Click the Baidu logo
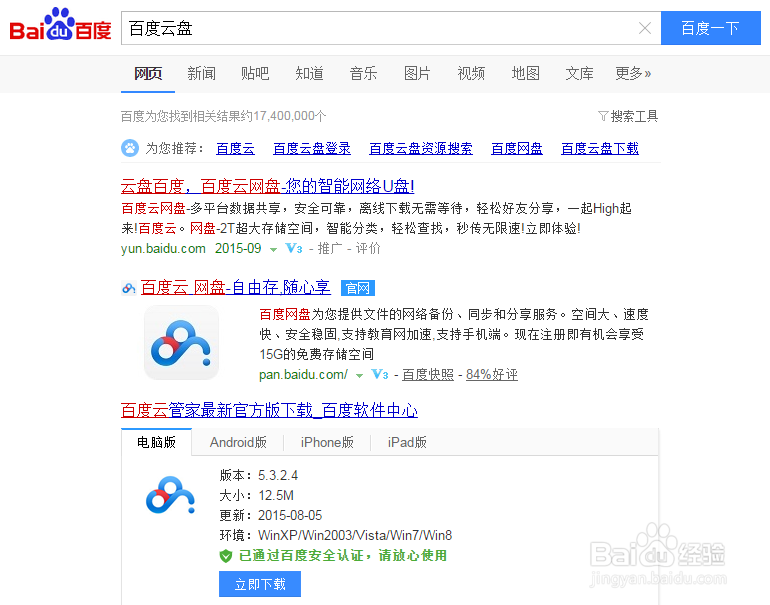 [x=60, y=24]
